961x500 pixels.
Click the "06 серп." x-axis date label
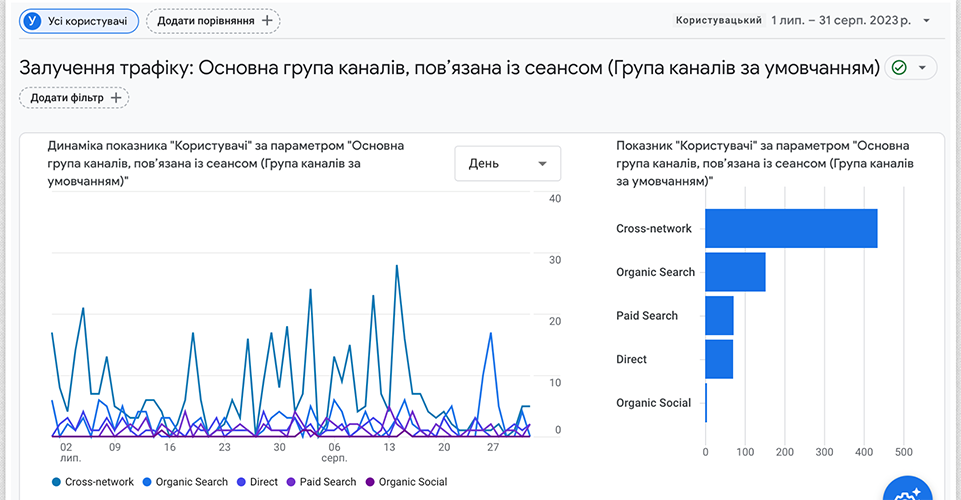pyautogui.click(x=334, y=452)
